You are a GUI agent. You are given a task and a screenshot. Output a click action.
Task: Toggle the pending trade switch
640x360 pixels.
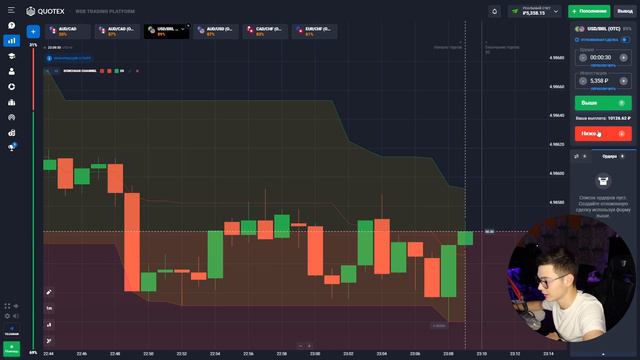625,40
